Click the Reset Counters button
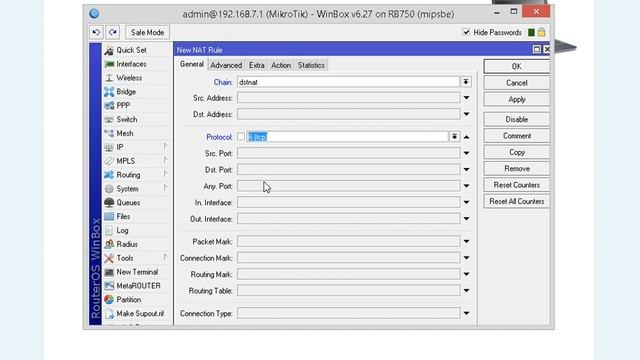This screenshot has width=640, height=360. [517, 185]
